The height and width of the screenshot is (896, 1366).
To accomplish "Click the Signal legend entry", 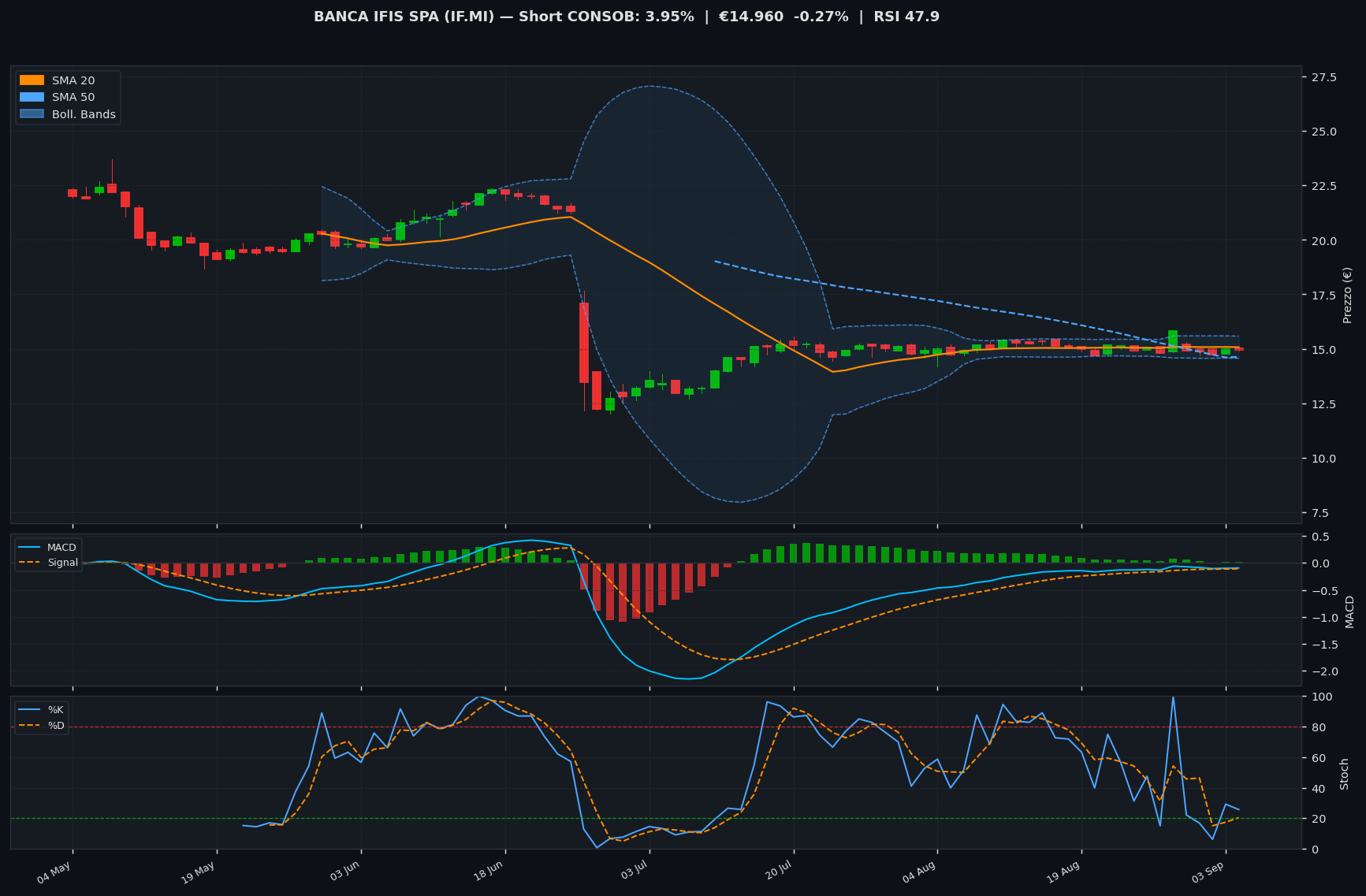I will [49, 563].
